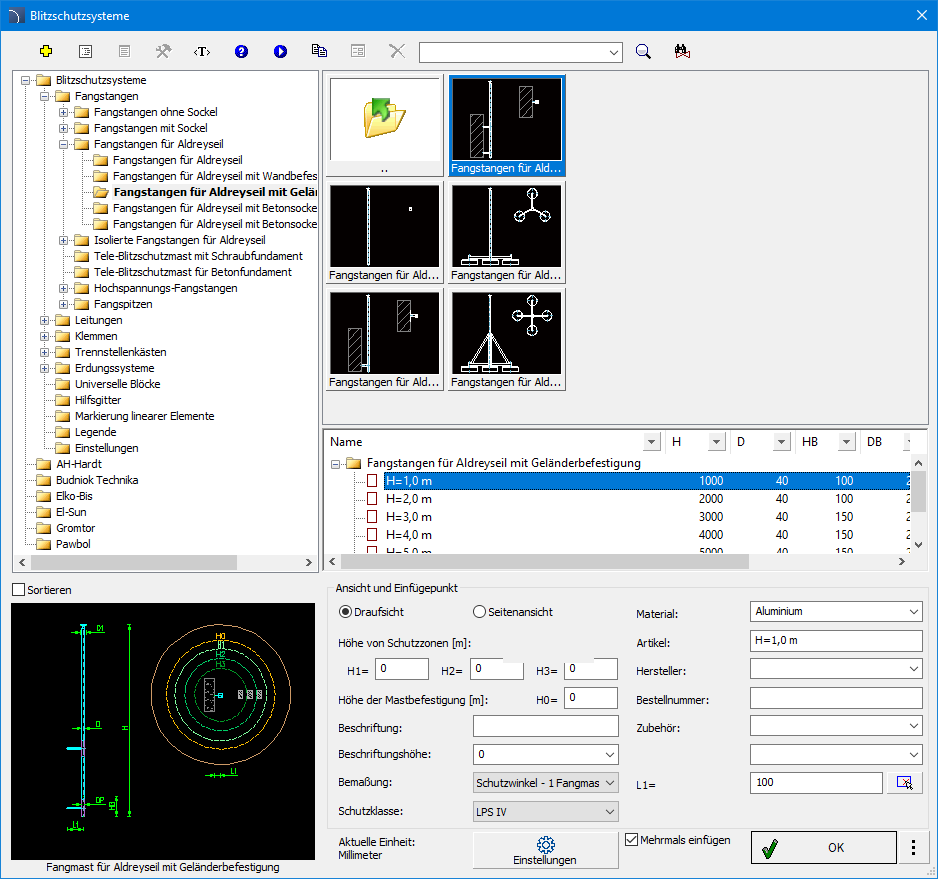Screen dimensions: 938x879
Task: Select the H=3,0 m list row
Action: click(x=408, y=517)
